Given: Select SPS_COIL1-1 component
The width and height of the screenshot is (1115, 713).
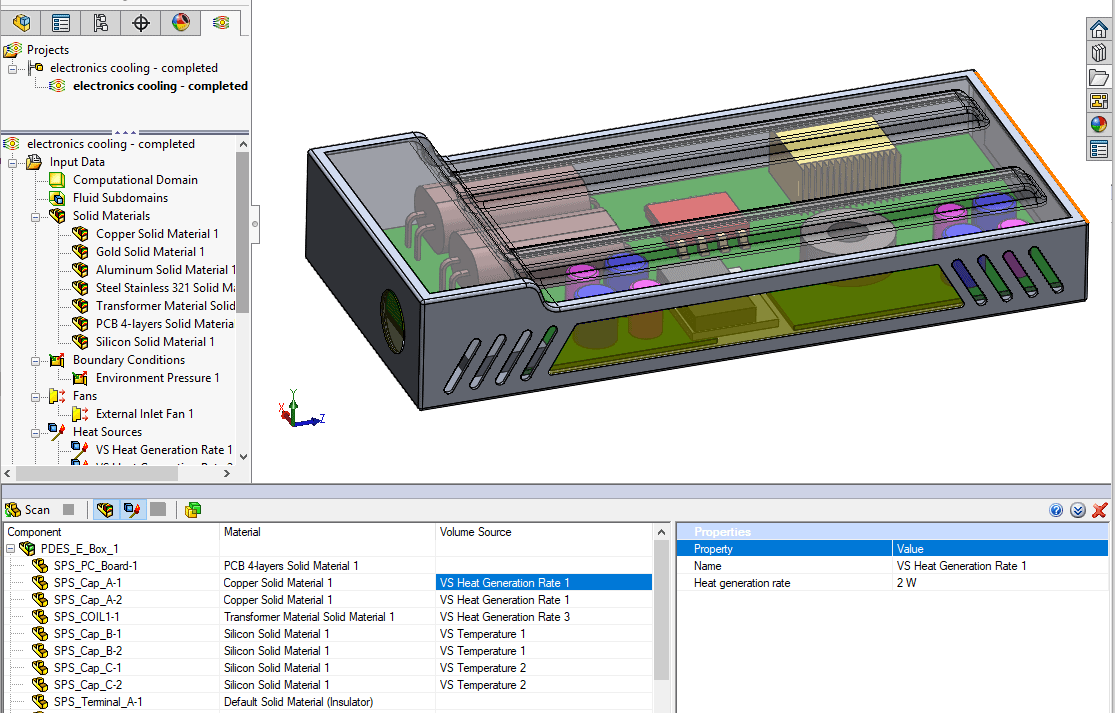Looking at the screenshot, I should point(87,617).
